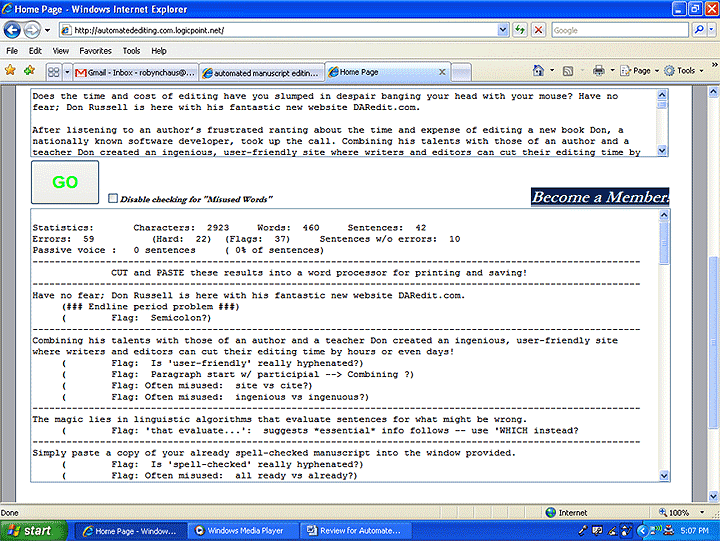Click the 100% zoom level button
Viewport: 720px width, 541px height.
674,513
